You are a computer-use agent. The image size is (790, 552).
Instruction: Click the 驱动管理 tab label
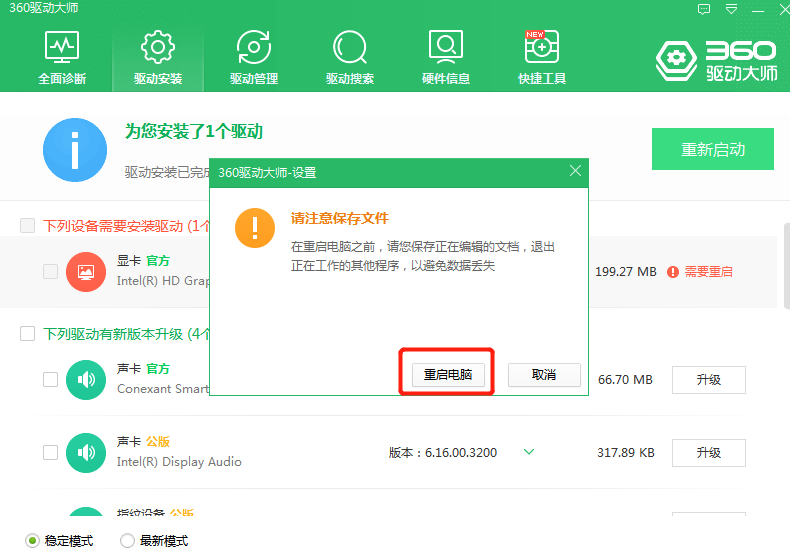pyautogui.click(x=254, y=79)
